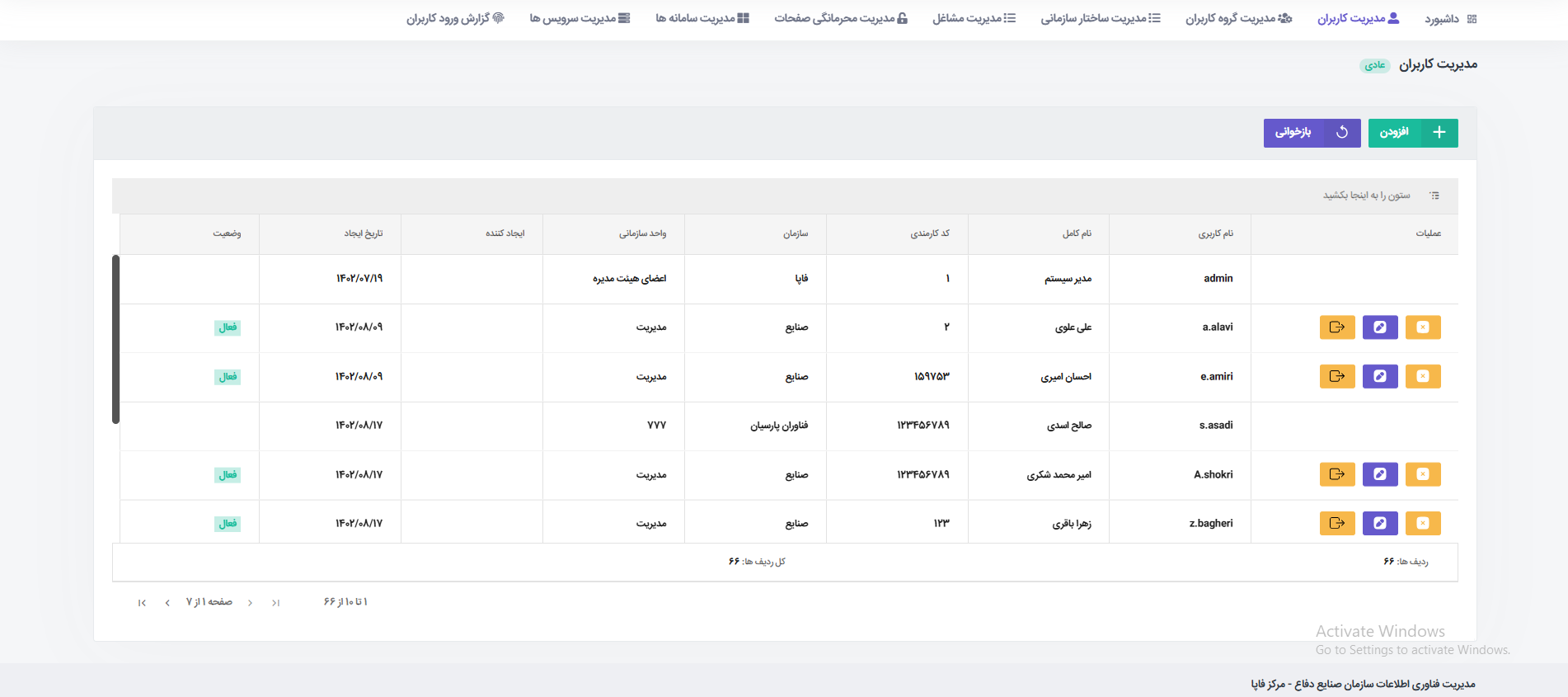Click logout-style icon for user A.shokri
Viewport: 1568px width, 697px height.
tap(1337, 474)
